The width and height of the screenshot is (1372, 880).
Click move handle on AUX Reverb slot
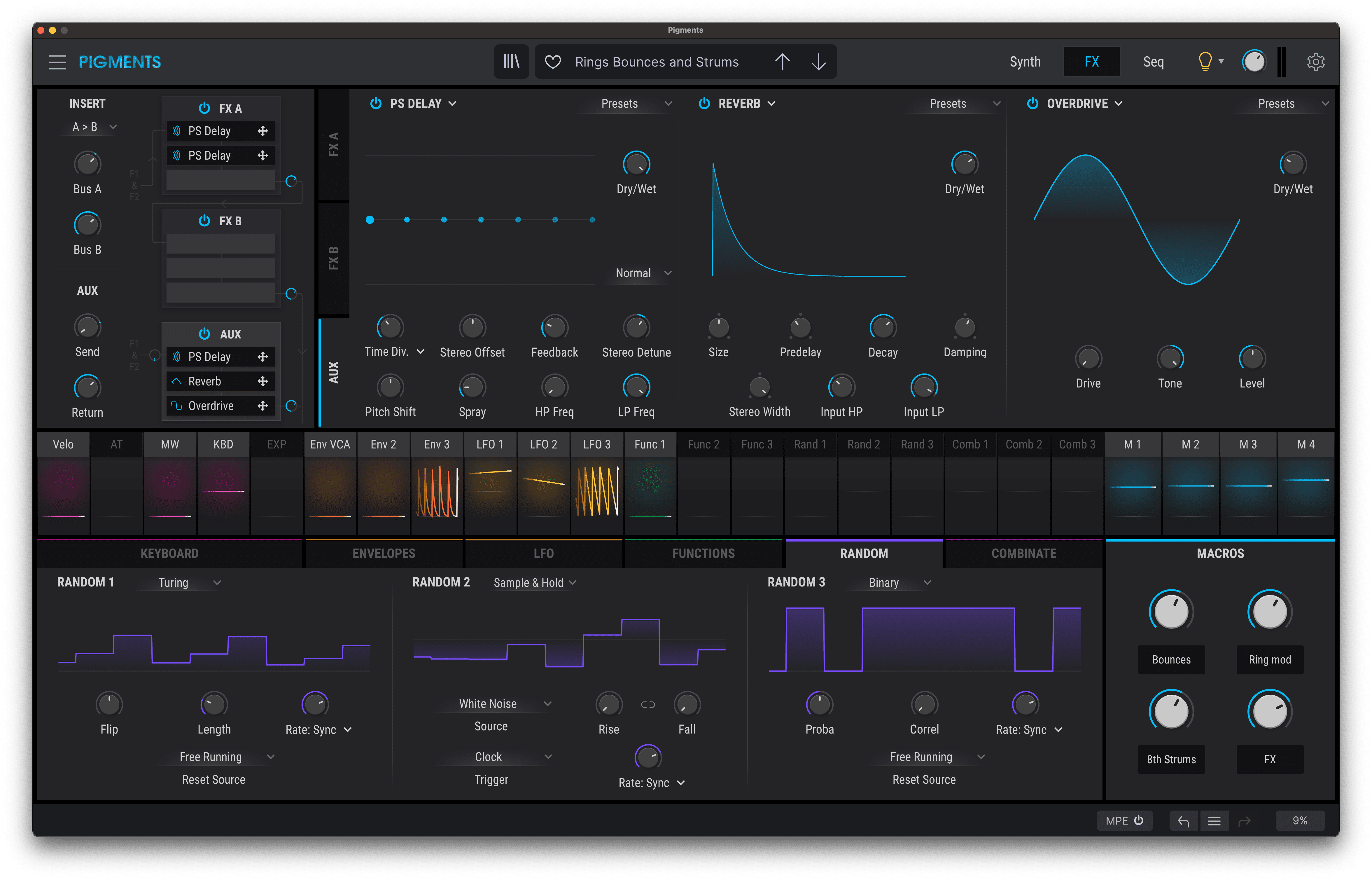click(263, 381)
